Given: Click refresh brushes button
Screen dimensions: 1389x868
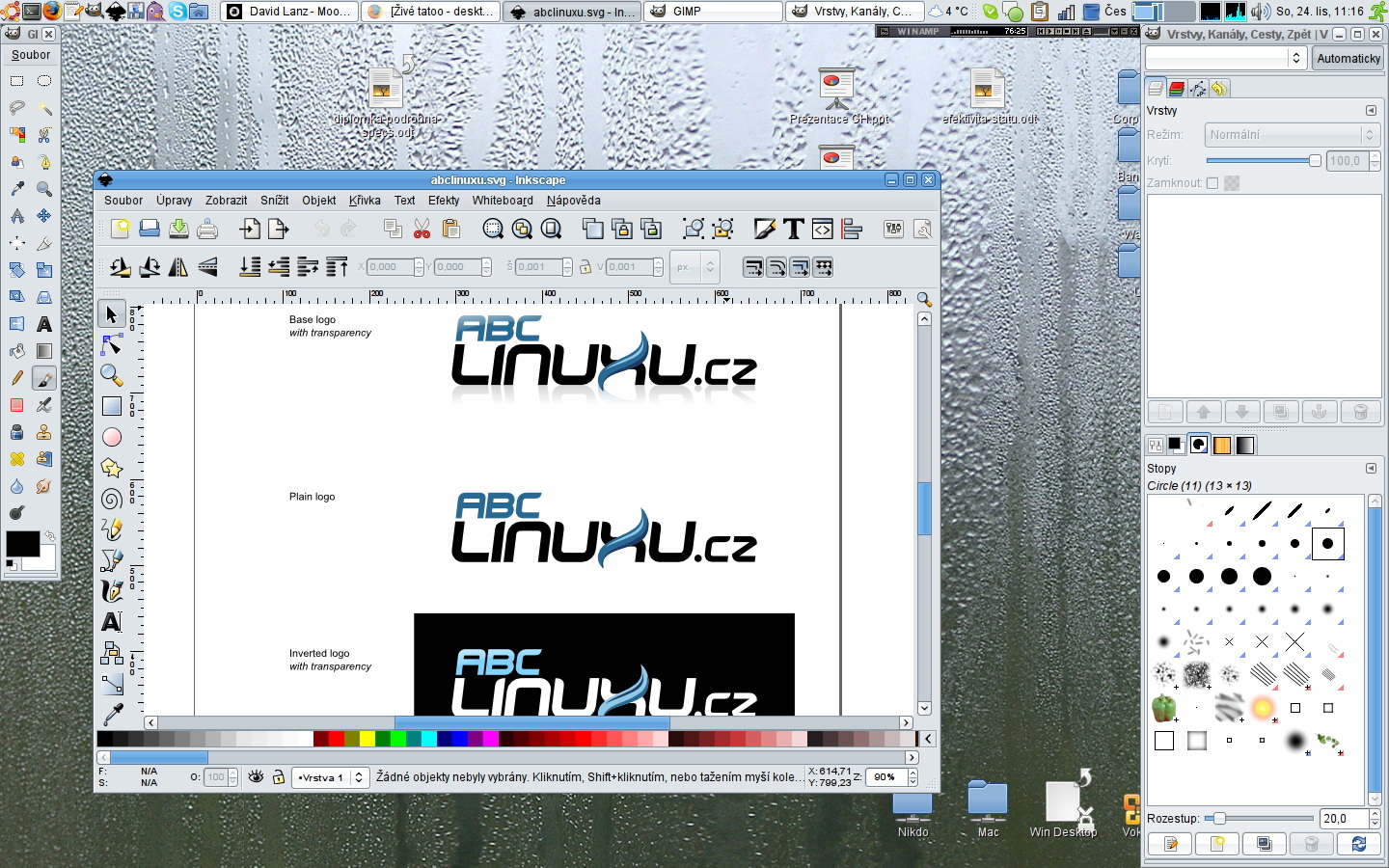Looking at the screenshot, I should coord(1358,844).
